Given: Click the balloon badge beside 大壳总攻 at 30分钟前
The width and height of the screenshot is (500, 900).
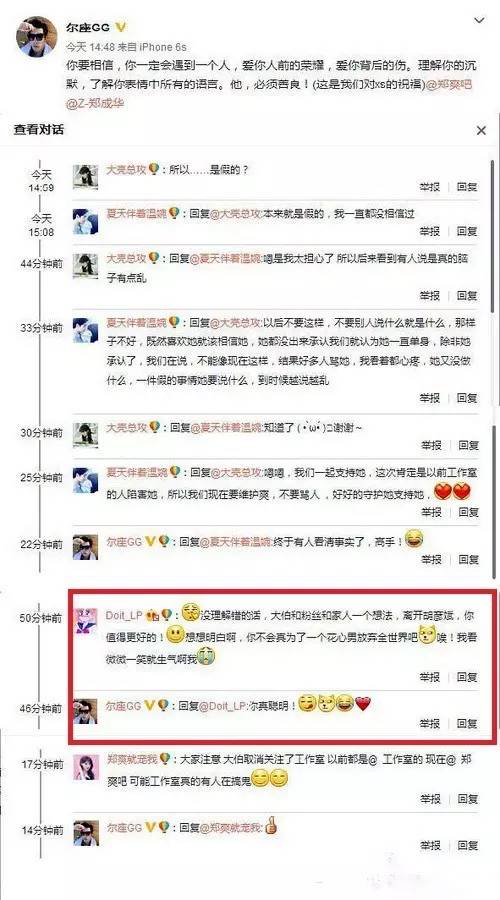Looking at the screenshot, I should pyautogui.click(x=154, y=426).
